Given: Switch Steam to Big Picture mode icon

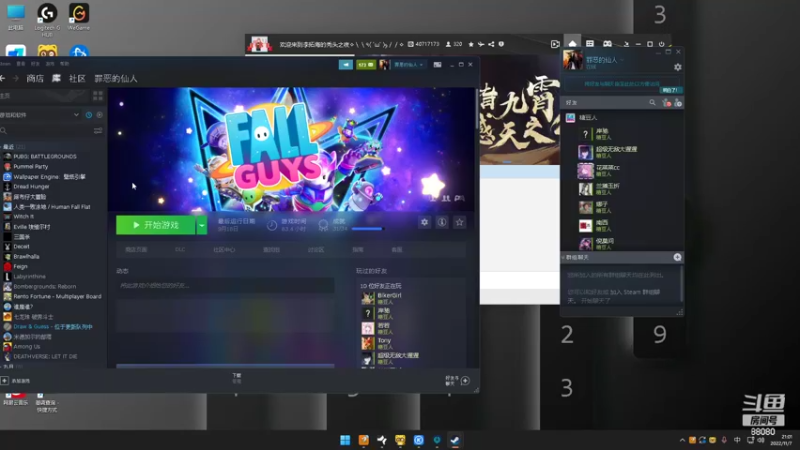Looking at the screenshot, I should 437,65.
